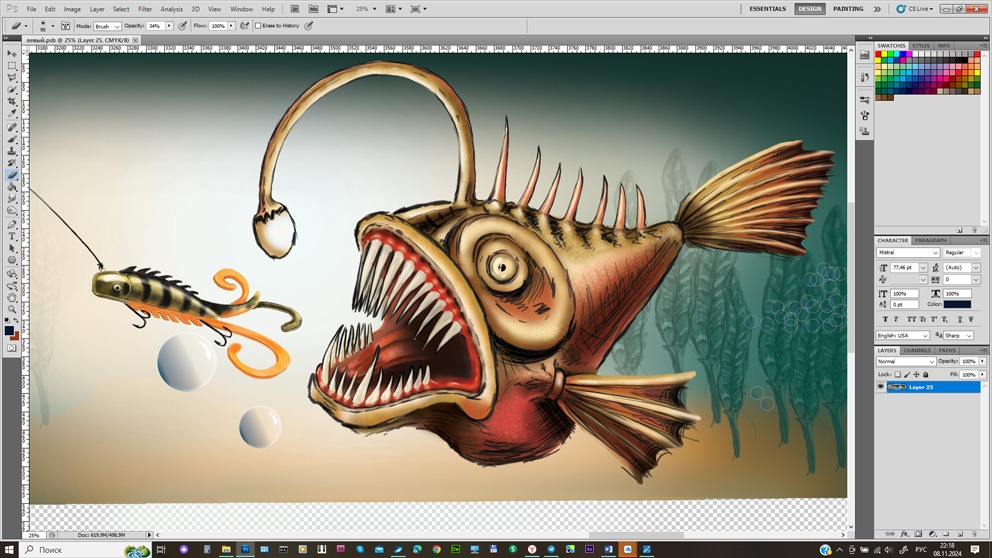Select the Rectangular Marquee tool
Image resolution: width=992 pixels, height=558 pixels.
tap(12, 66)
